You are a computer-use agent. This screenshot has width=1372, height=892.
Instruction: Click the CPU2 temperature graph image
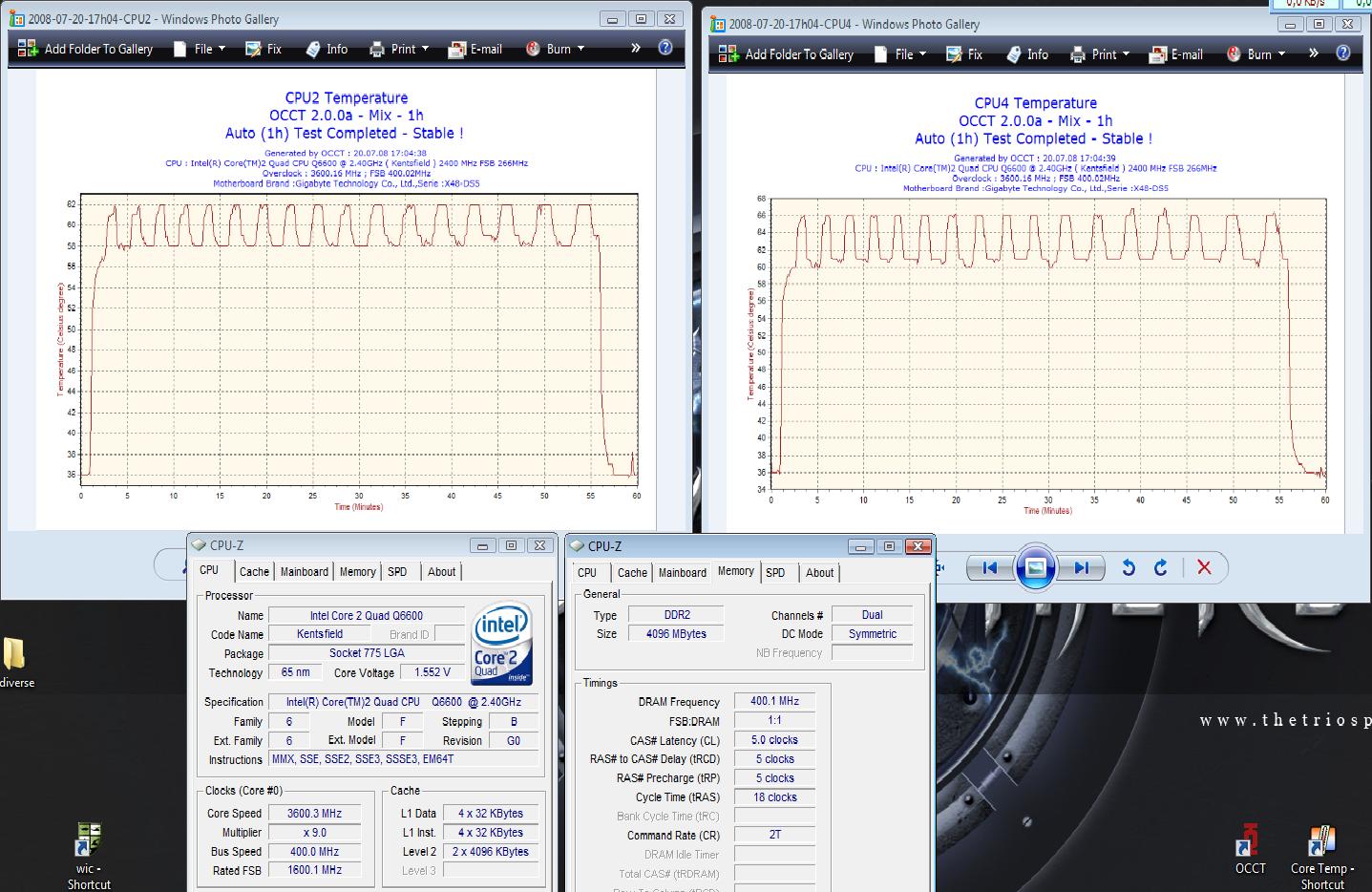346,300
